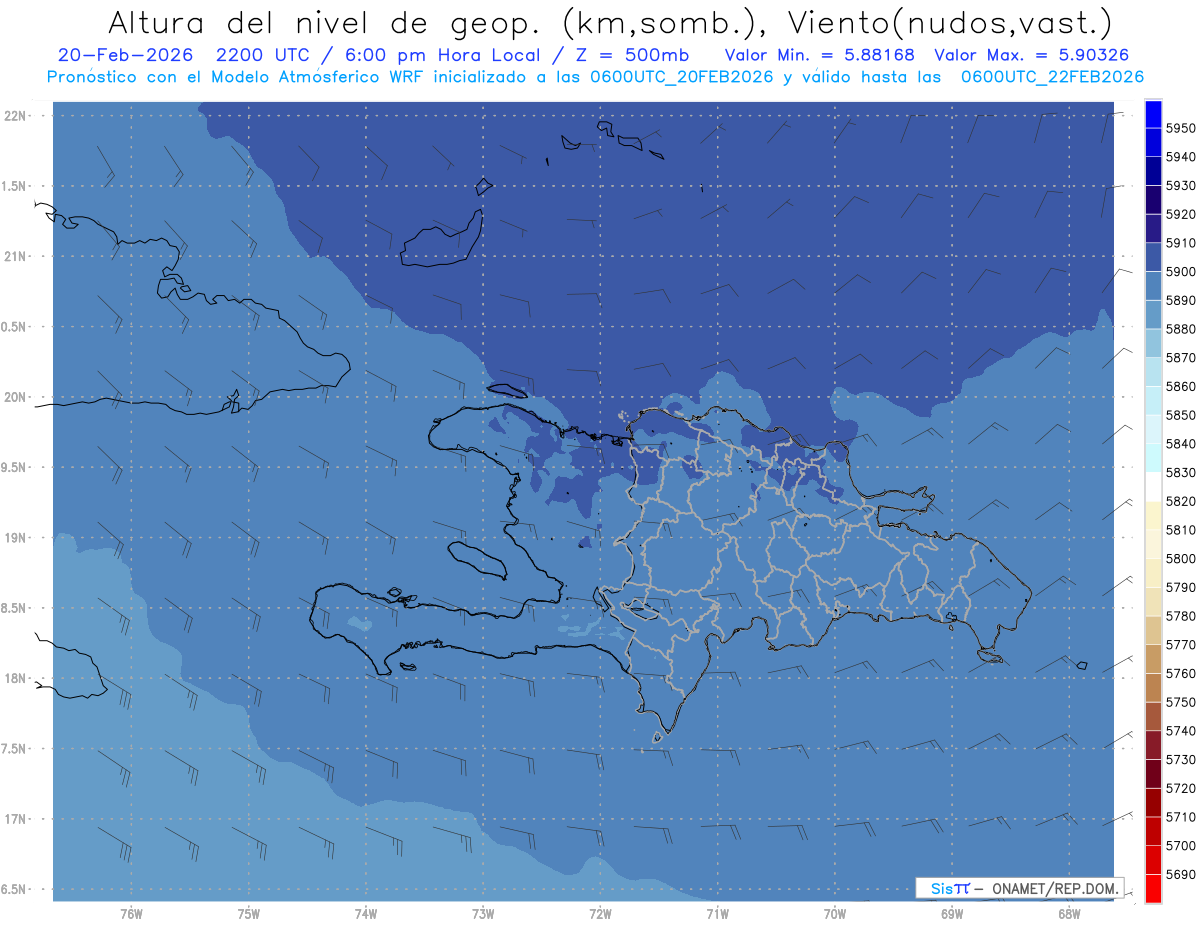This screenshot has height=927, width=1200.
Task: Click the valid-until time '0600UTC_22FEB2026'
Action: (1052, 76)
